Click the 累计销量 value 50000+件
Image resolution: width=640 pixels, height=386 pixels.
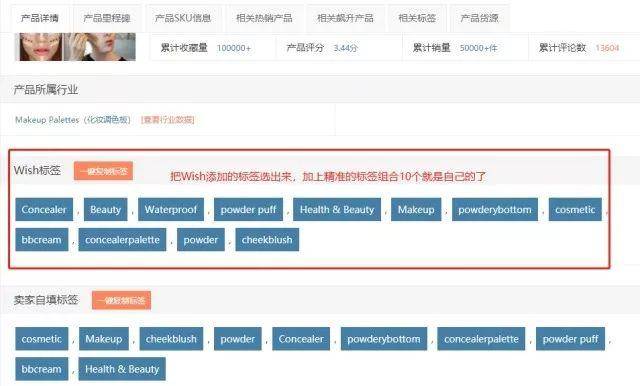pos(478,48)
